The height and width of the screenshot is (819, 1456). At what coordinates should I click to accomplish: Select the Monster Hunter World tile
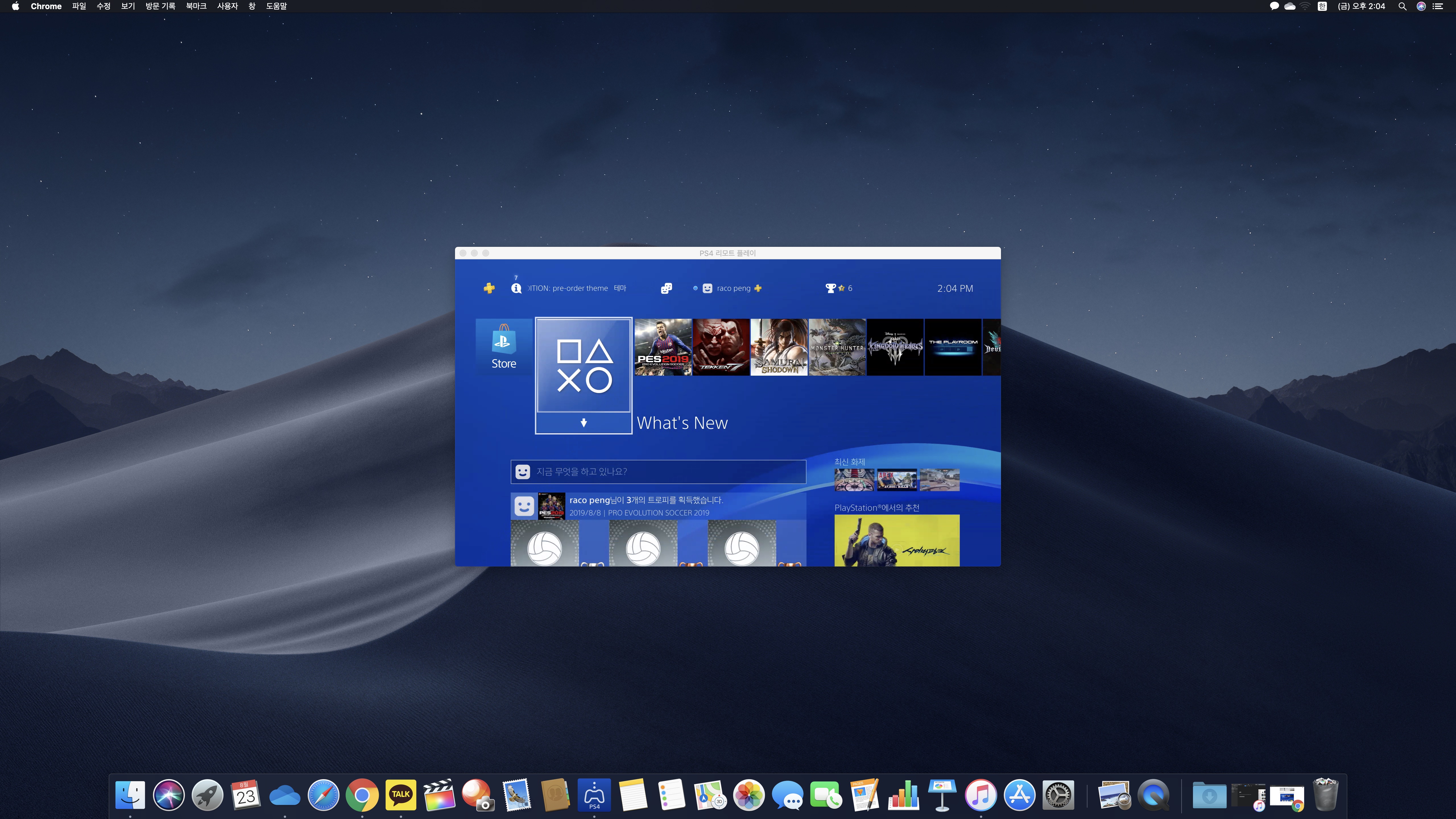[837, 347]
